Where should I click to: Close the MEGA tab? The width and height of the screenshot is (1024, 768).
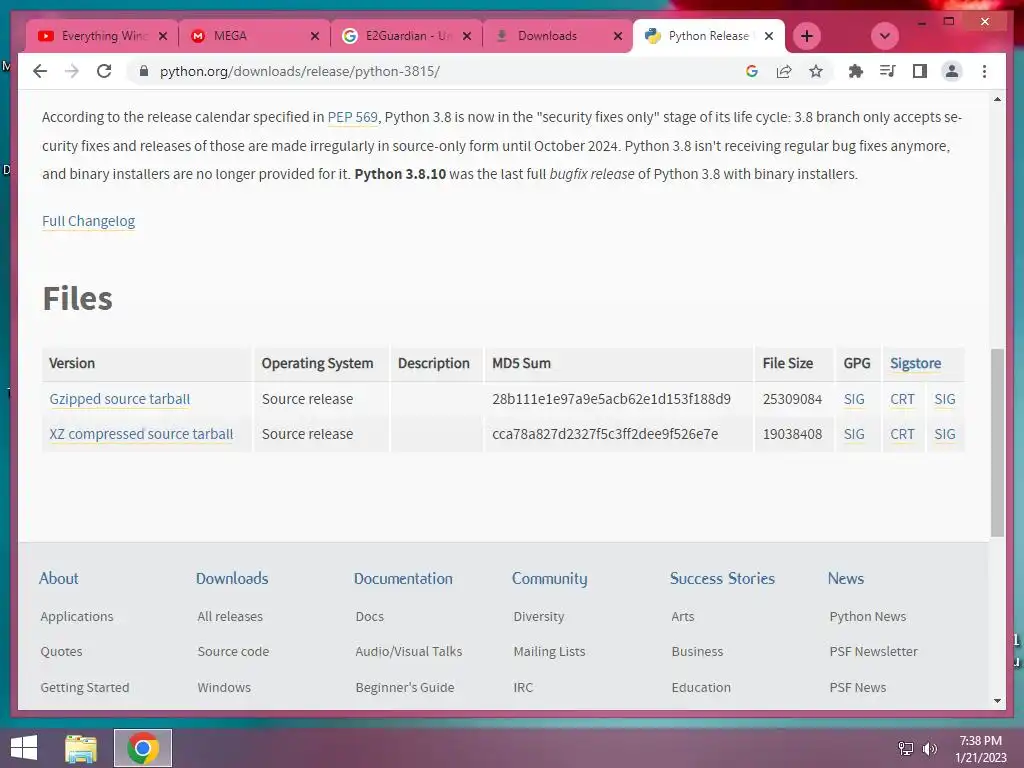click(315, 36)
